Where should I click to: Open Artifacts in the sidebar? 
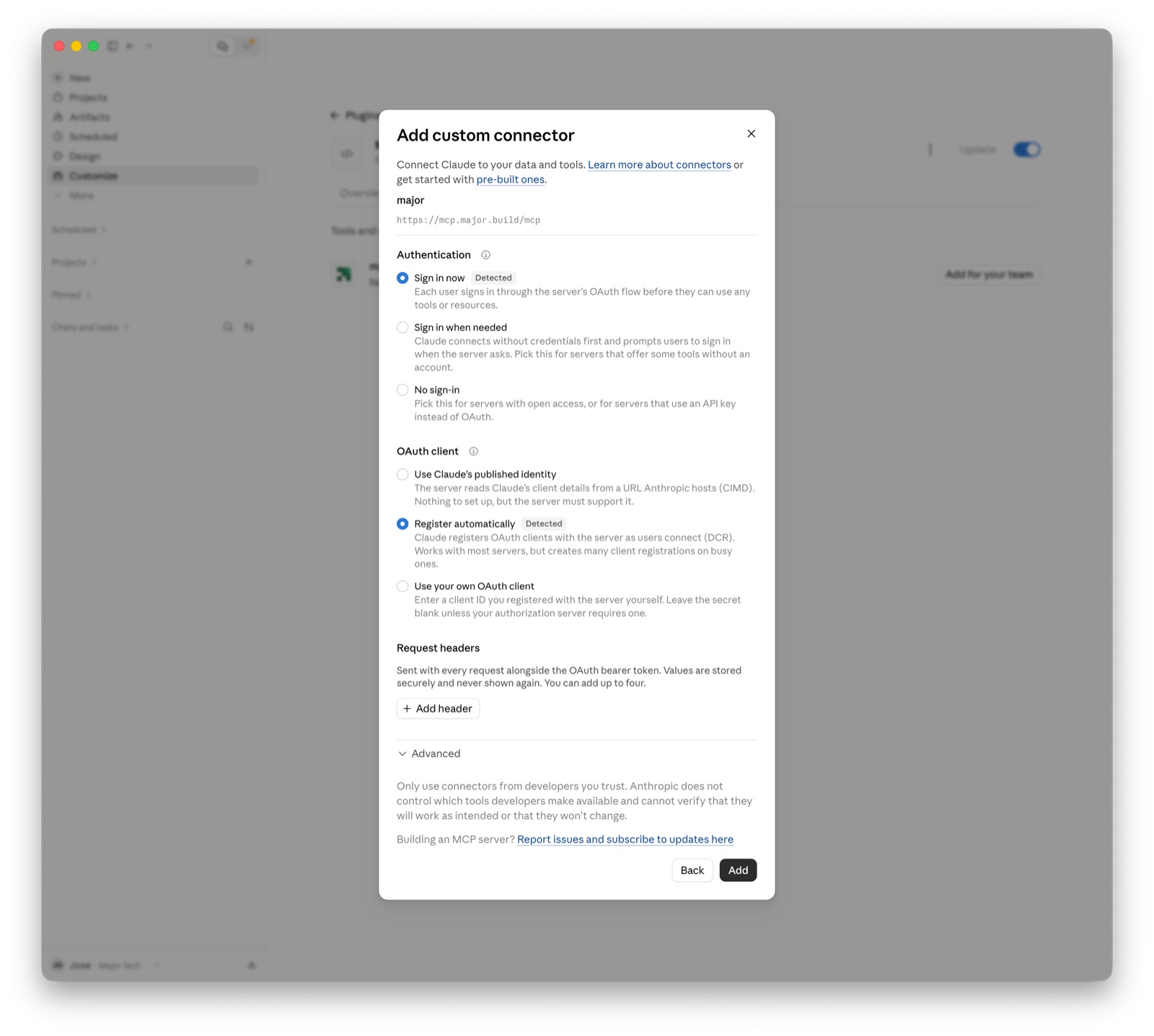[154, 117]
